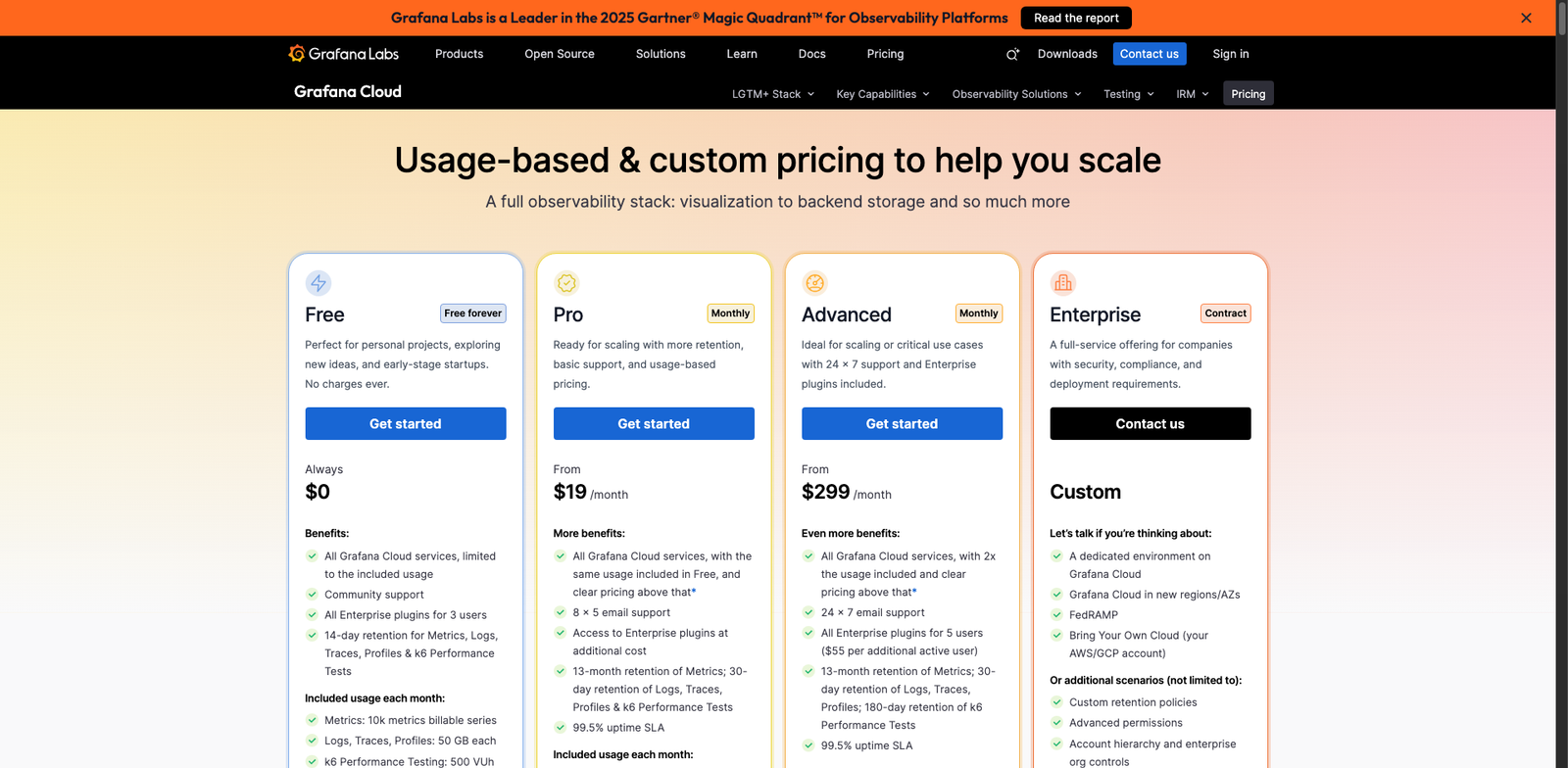Click the check icon beside 24 × 7 email support
Screen dimensions: 1568x768
tap(808, 612)
